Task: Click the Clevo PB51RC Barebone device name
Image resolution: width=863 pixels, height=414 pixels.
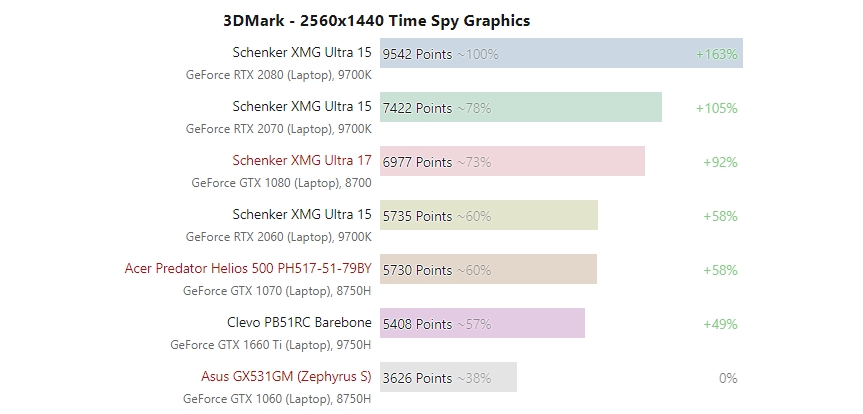Action: point(299,322)
